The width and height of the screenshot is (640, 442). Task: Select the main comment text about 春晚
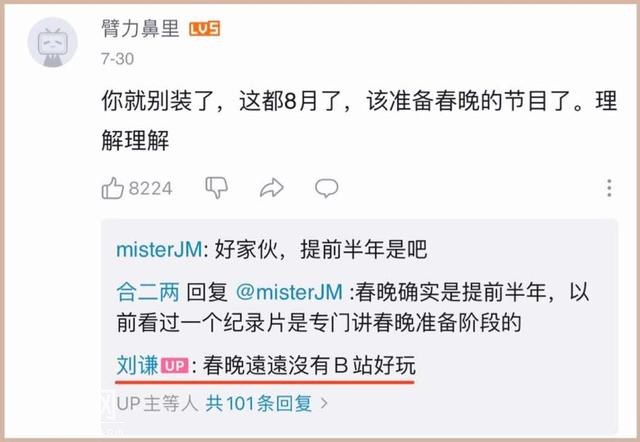click(x=359, y=121)
